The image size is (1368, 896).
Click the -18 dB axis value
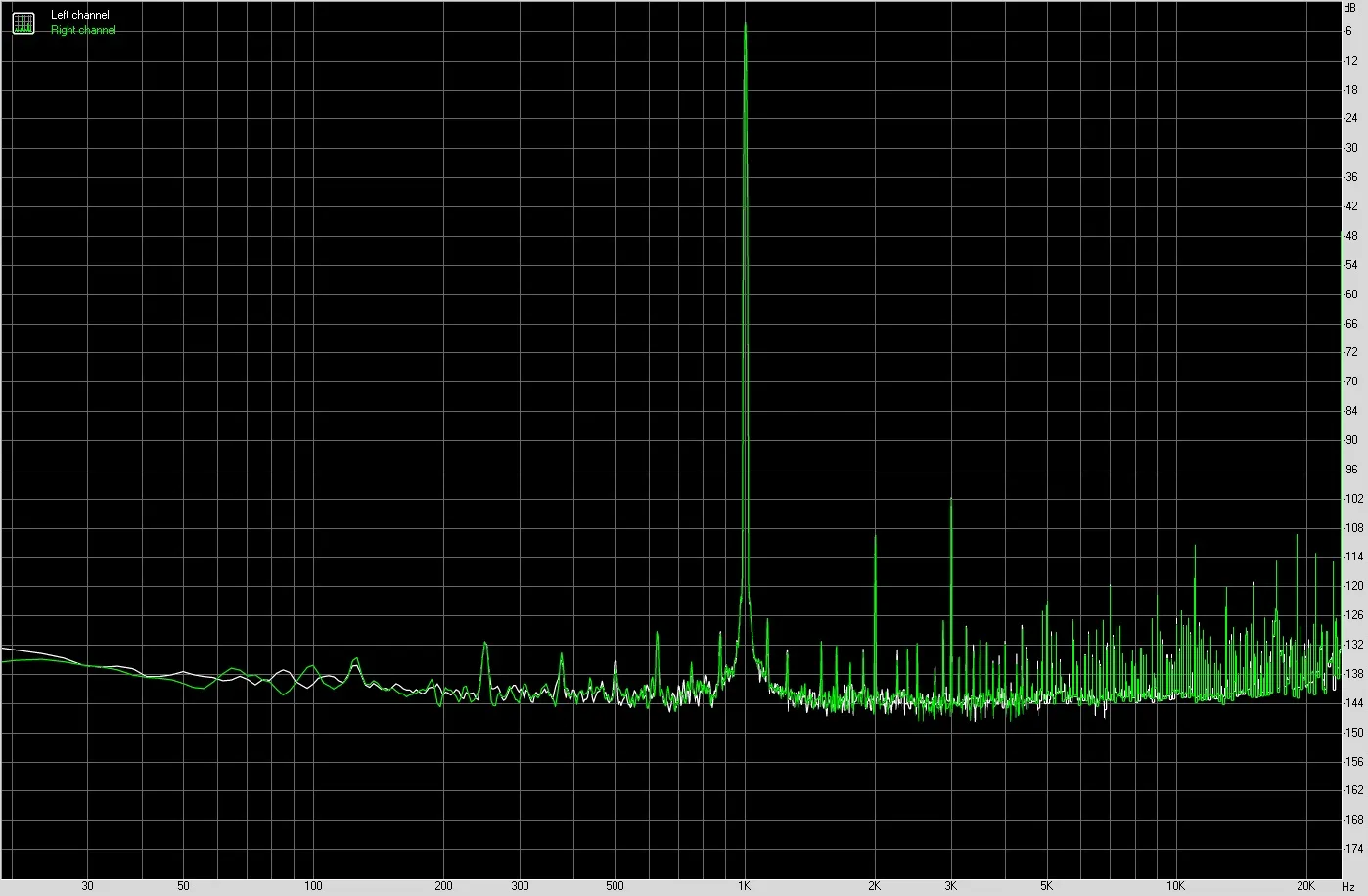point(1350,90)
